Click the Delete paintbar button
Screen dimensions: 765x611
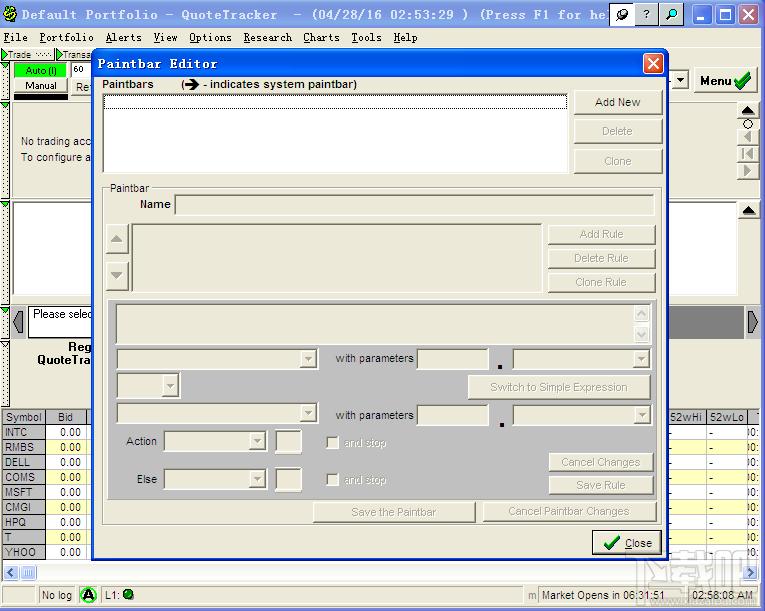pos(618,131)
